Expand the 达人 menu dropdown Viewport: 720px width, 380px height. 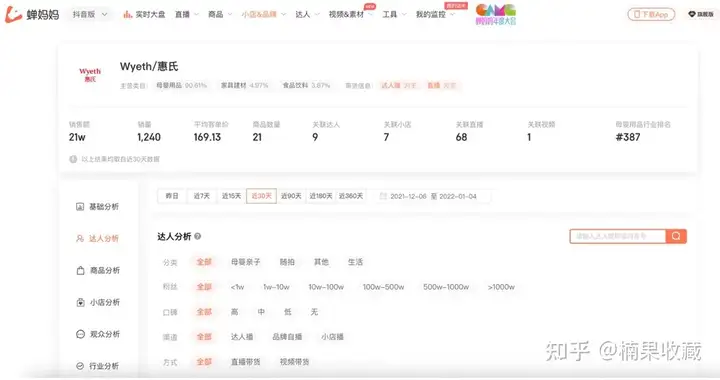point(317,14)
